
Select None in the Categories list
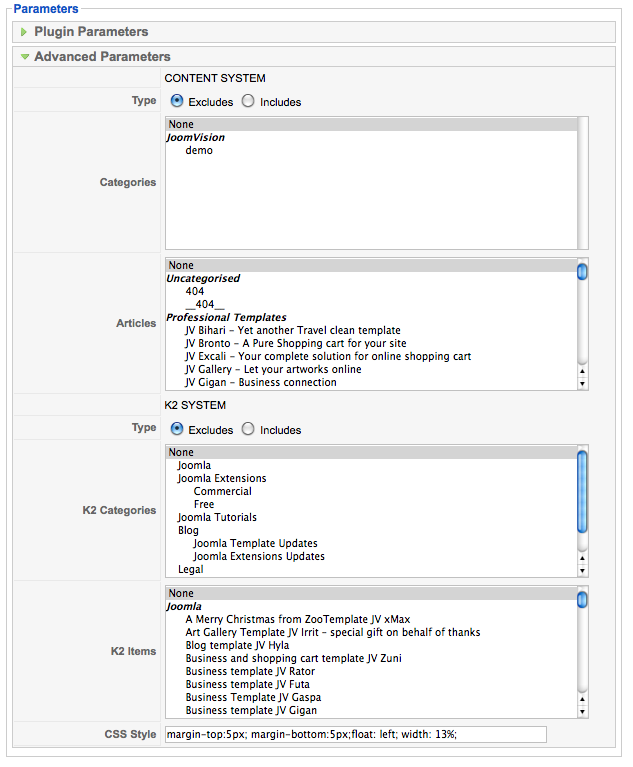[371, 124]
